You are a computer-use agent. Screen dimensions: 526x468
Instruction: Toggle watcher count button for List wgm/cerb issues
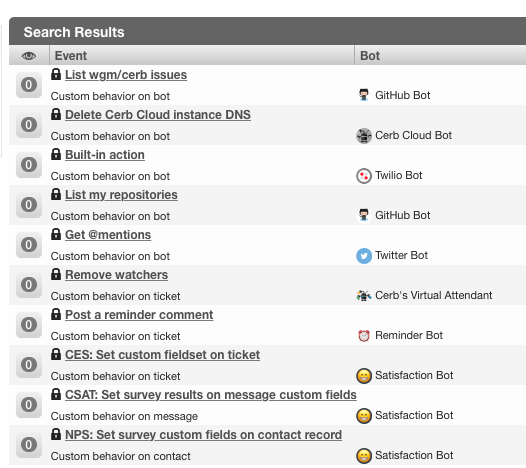[29, 85]
